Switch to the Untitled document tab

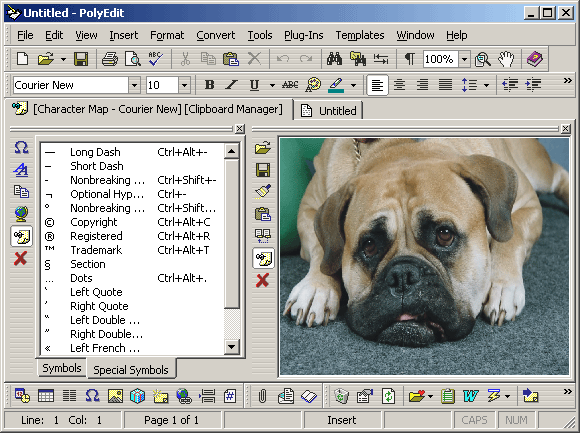click(x=328, y=111)
